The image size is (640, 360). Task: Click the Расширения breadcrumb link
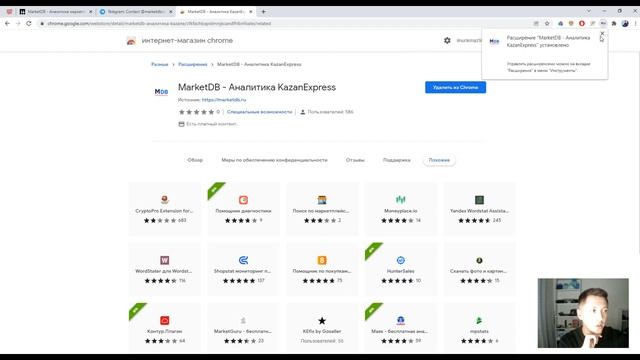(193, 64)
